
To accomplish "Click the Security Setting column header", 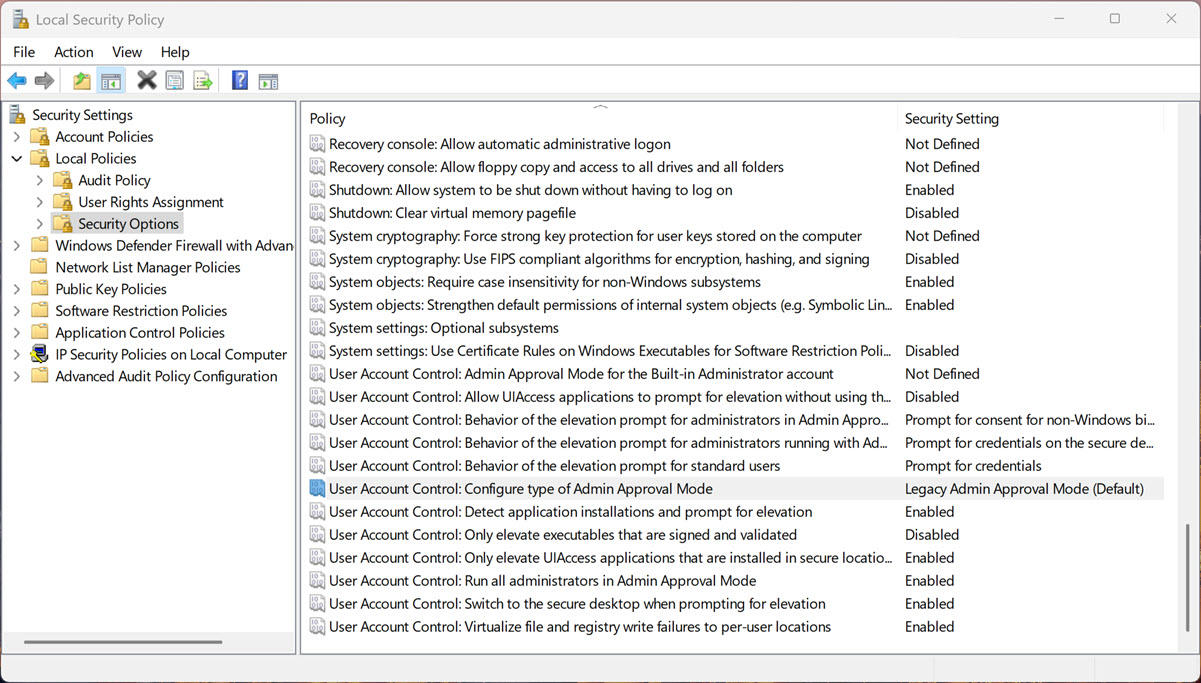I will tap(1030, 119).
